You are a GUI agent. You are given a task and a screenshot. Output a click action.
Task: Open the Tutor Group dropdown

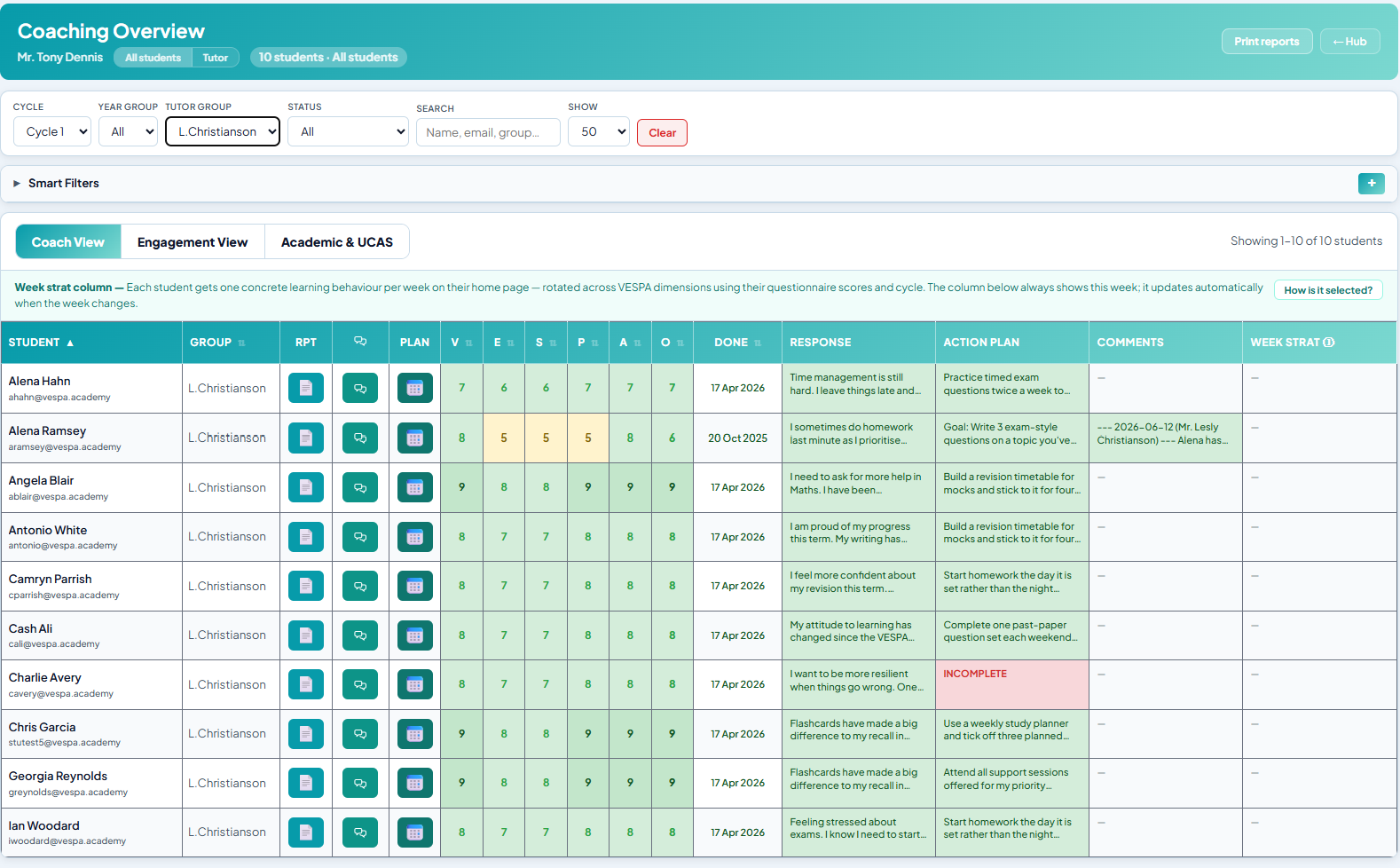223,131
